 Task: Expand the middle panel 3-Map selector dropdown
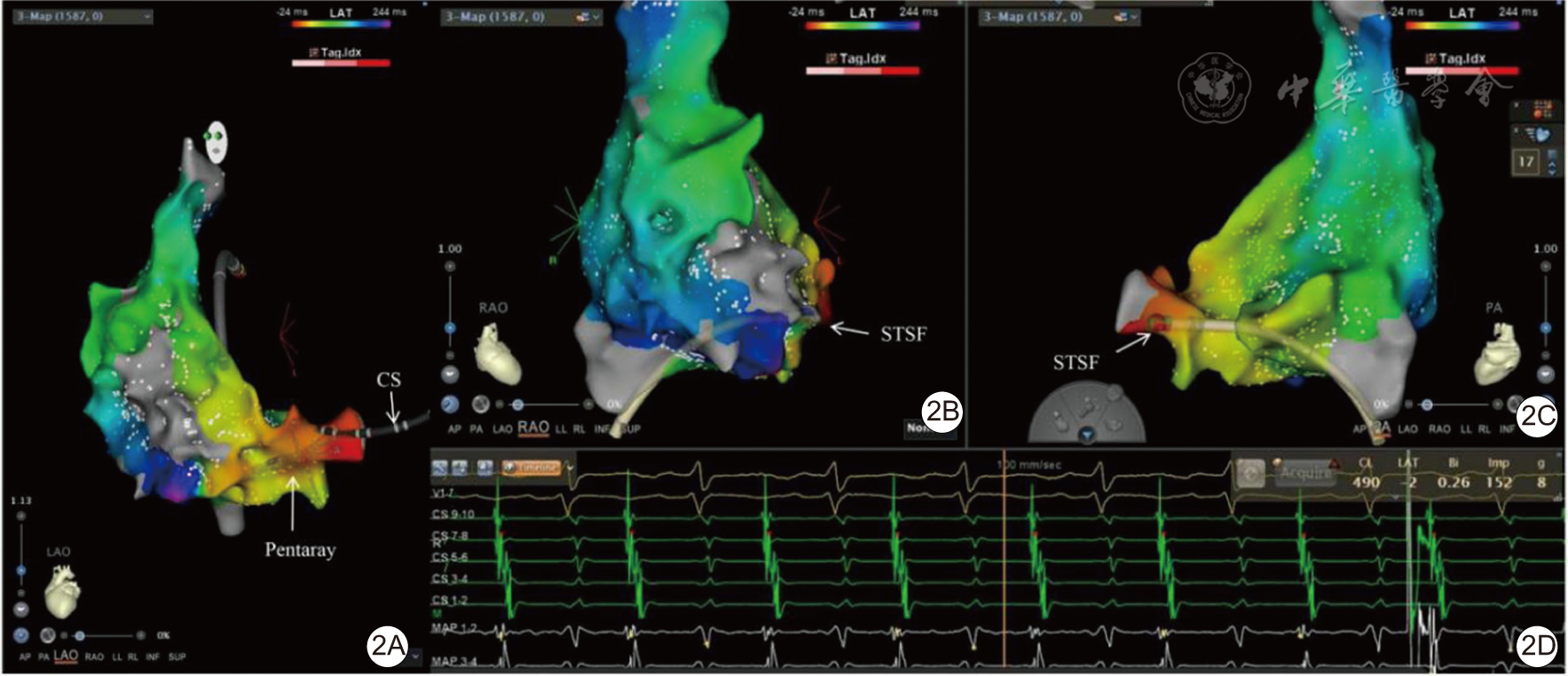coord(596,17)
